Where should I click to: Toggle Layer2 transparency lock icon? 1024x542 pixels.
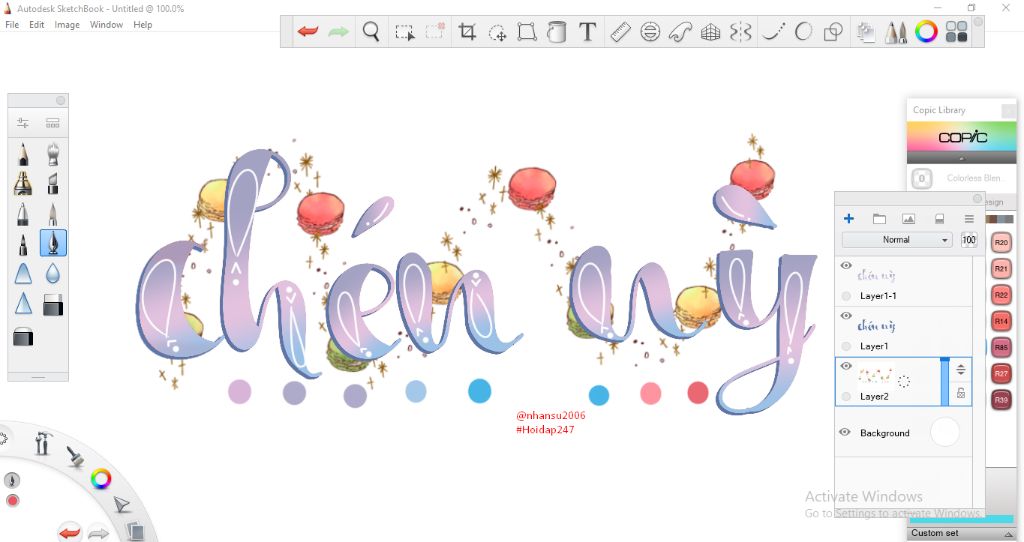point(961,393)
